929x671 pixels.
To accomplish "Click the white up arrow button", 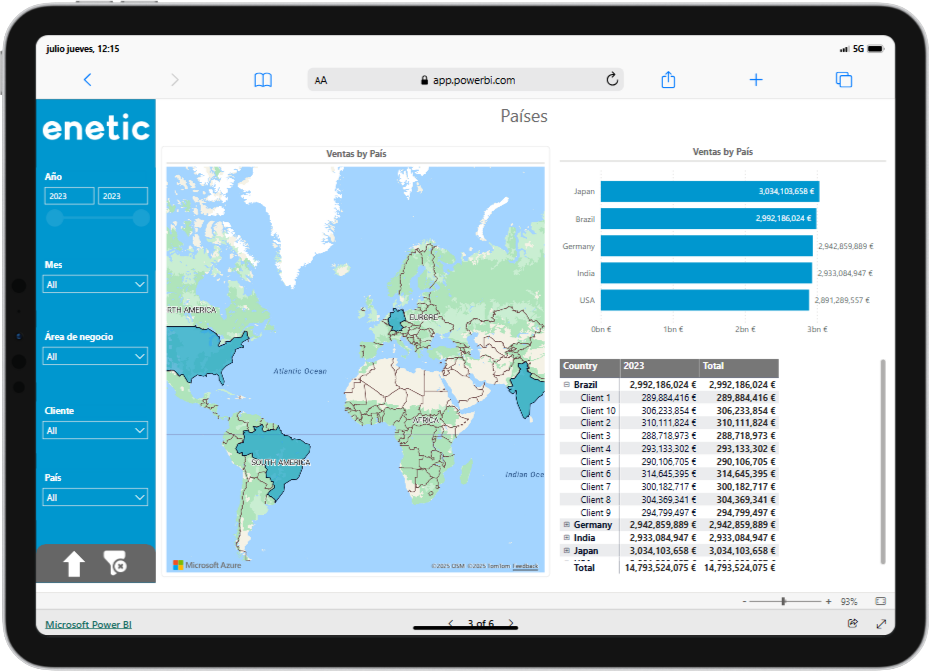I will pos(74,563).
